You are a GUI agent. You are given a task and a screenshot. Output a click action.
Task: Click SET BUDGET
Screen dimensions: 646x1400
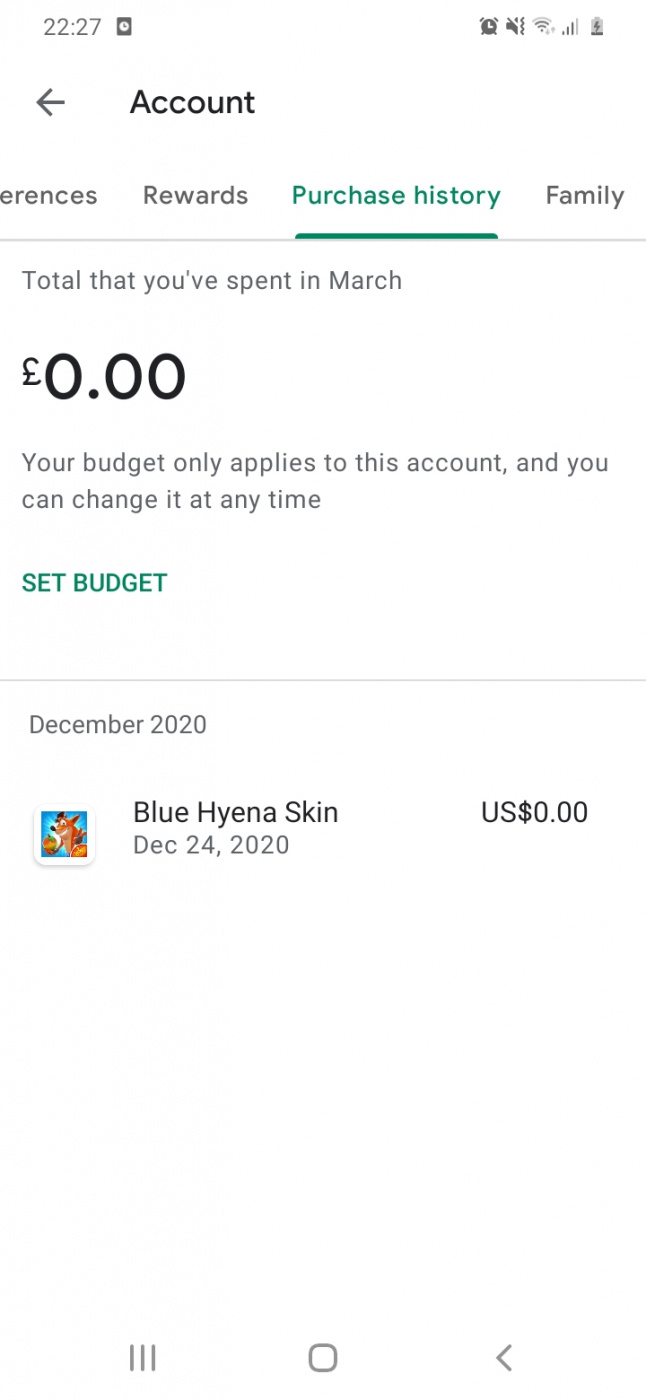coord(94,582)
